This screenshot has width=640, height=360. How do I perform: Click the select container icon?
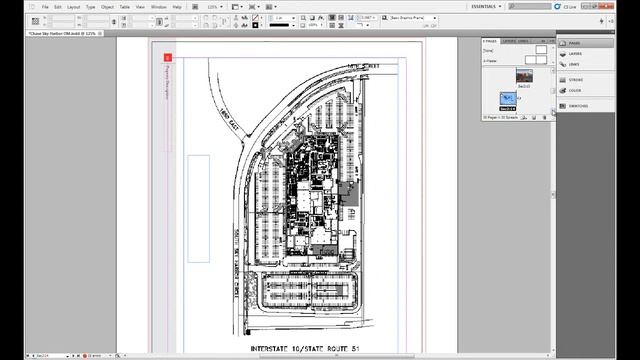coord(236,18)
